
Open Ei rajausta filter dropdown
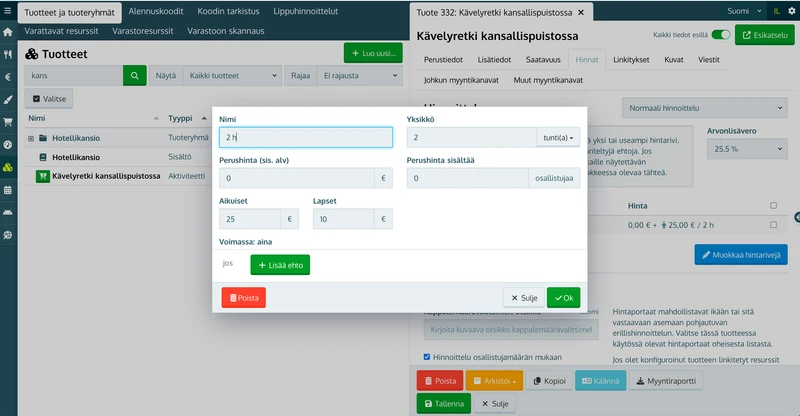(360, 76)
